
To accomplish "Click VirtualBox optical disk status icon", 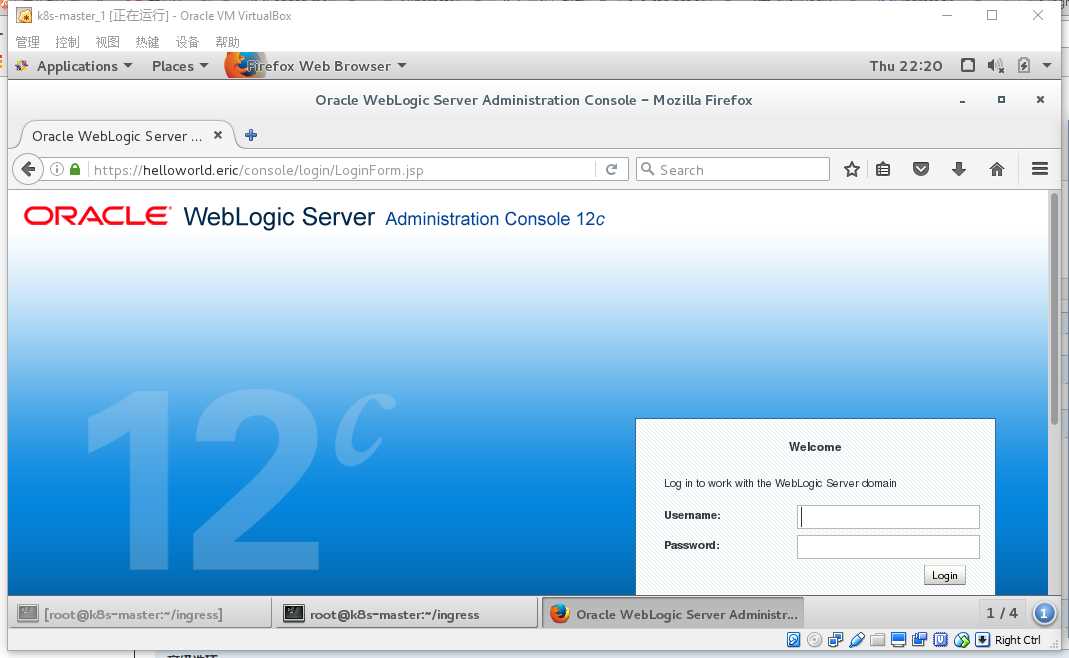I will click(814, 640).
